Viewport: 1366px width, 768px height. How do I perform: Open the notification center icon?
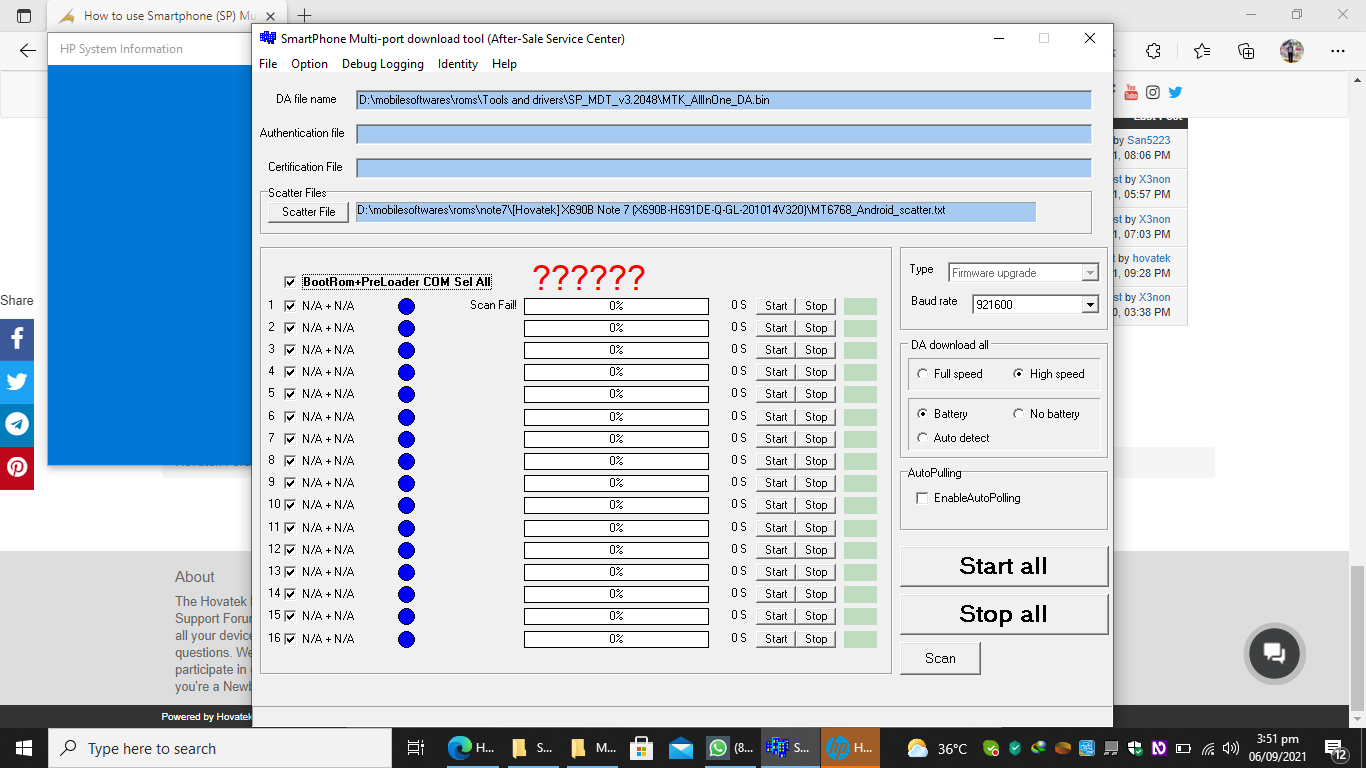(x=1336, y=748)
